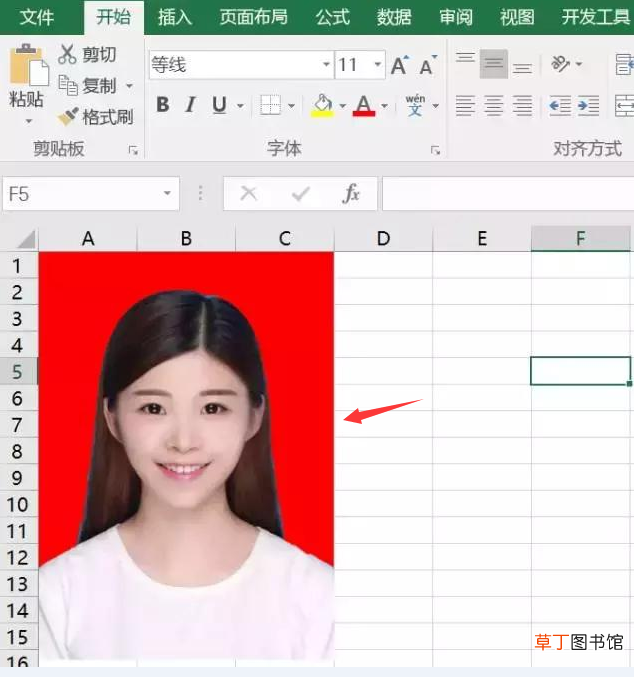Toggle bold formatting B

pos(163,105)
